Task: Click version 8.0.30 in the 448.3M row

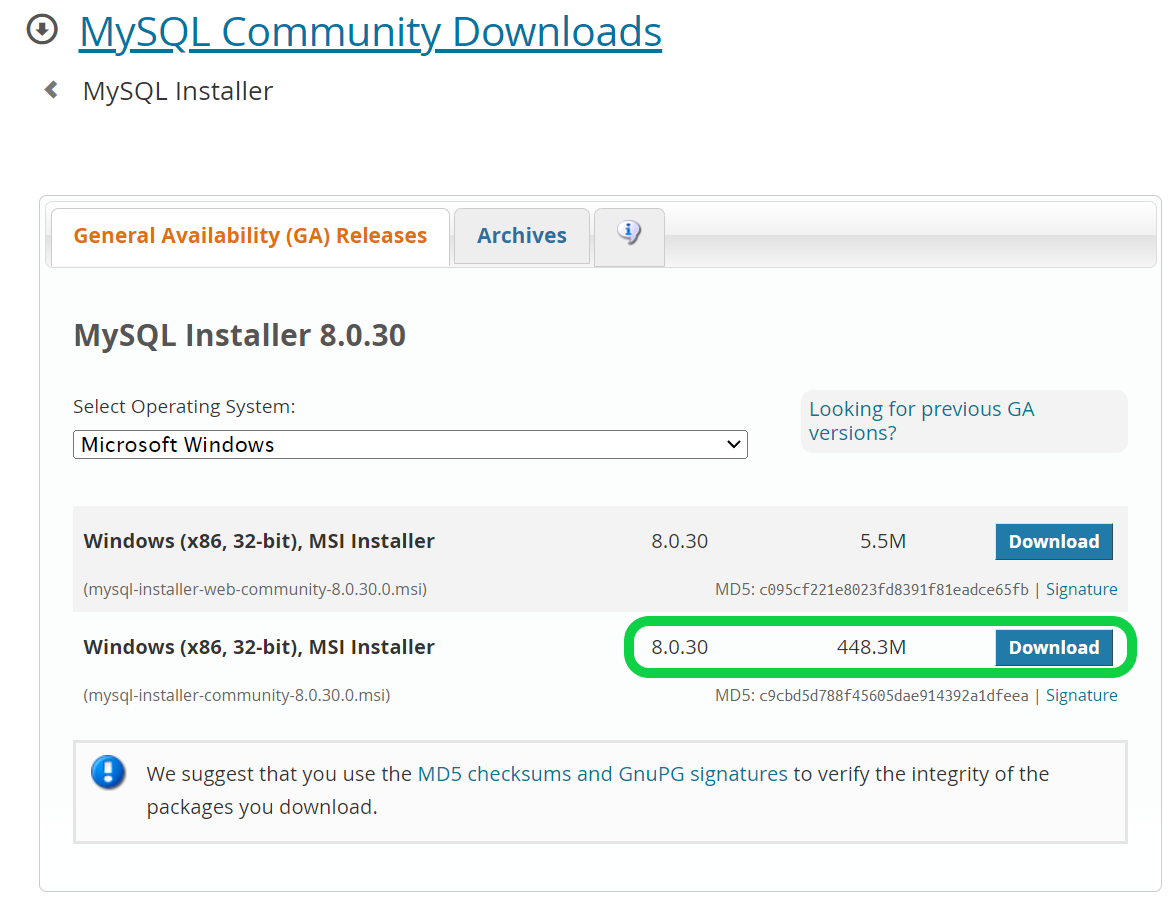Action: point(679,648)
